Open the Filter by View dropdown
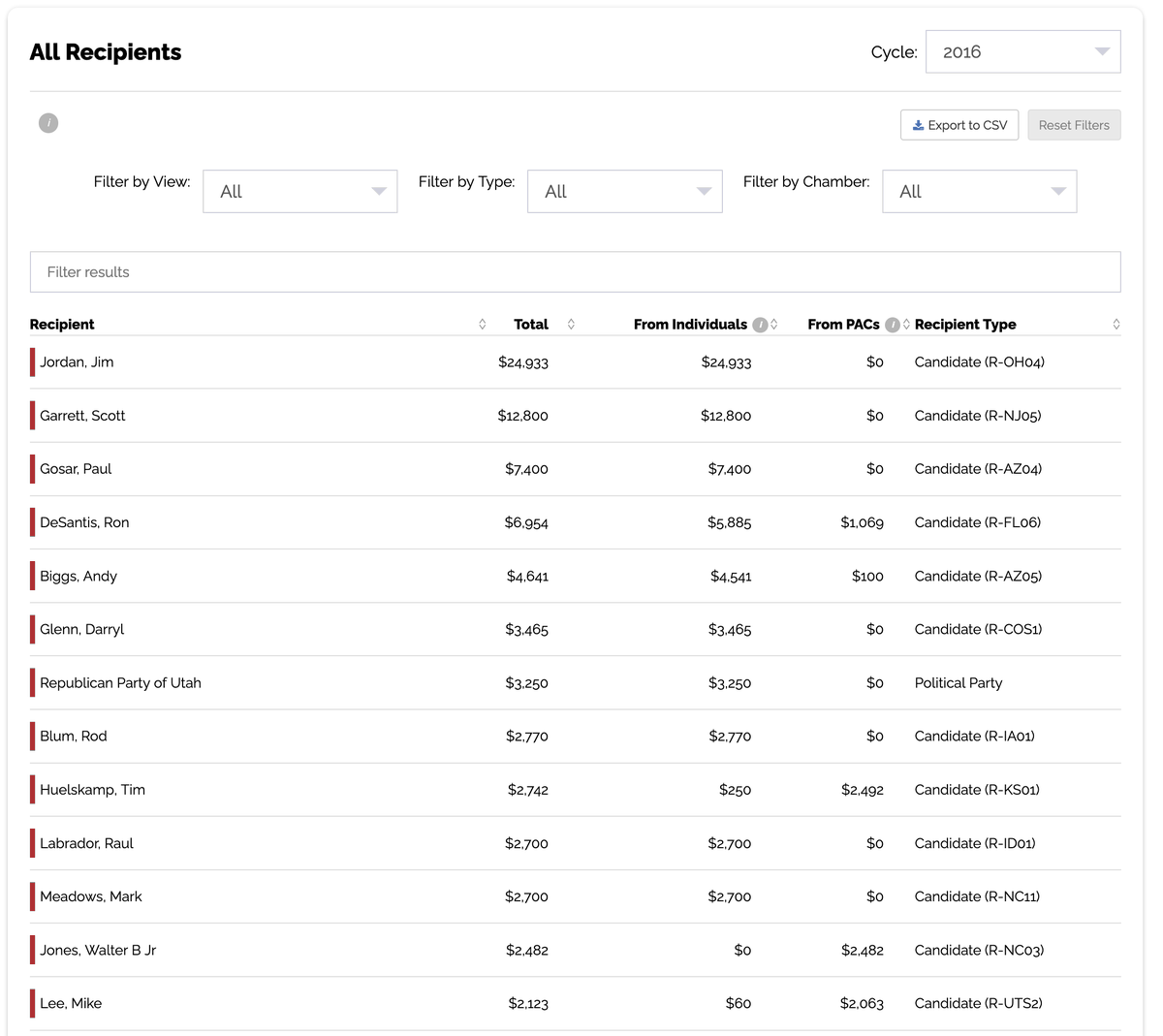 300,192
